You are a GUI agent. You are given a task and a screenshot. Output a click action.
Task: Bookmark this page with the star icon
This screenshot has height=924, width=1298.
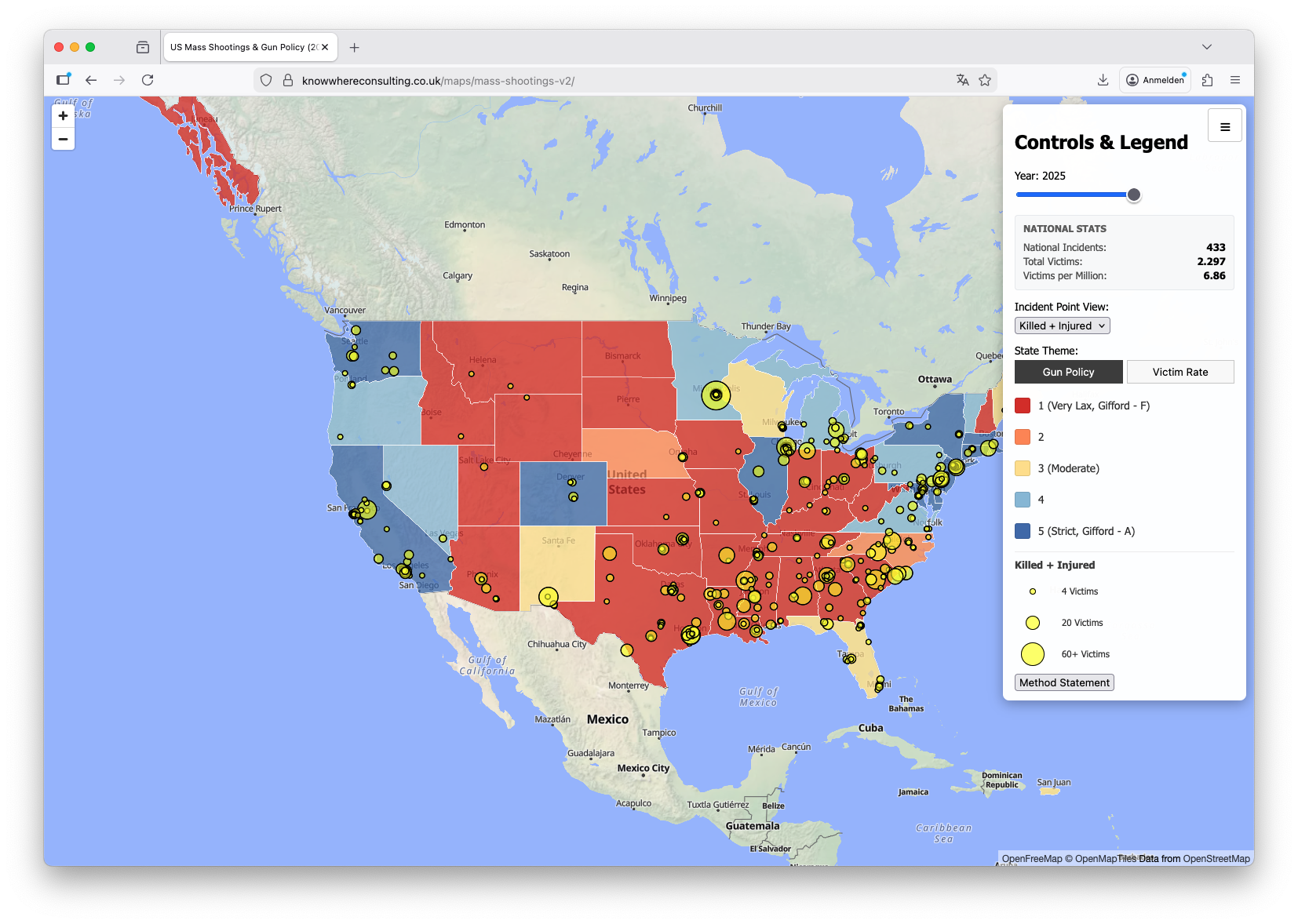985,80
